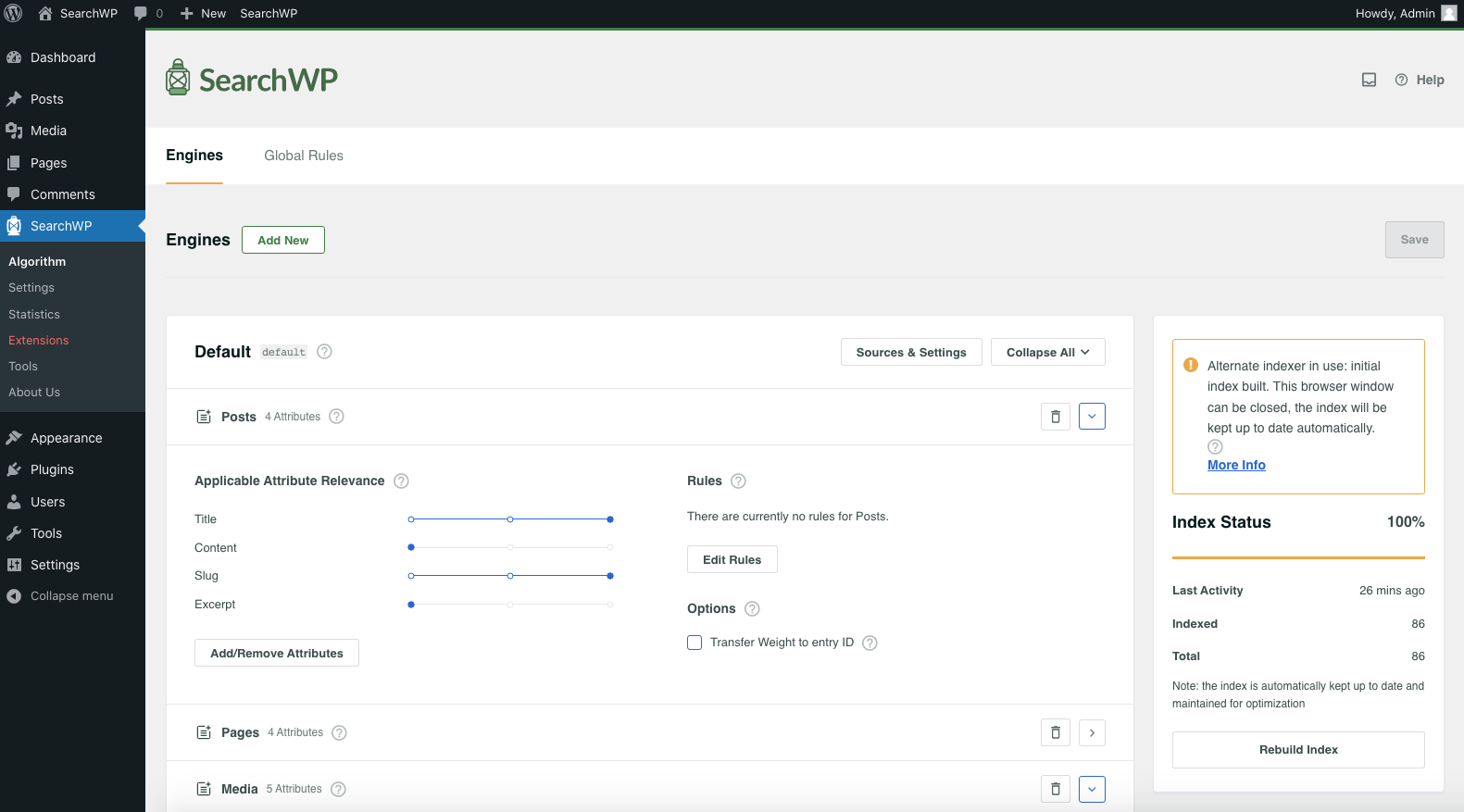
Task: Delete the Posts source with trash icon
Action: (x=1055, y=417)
